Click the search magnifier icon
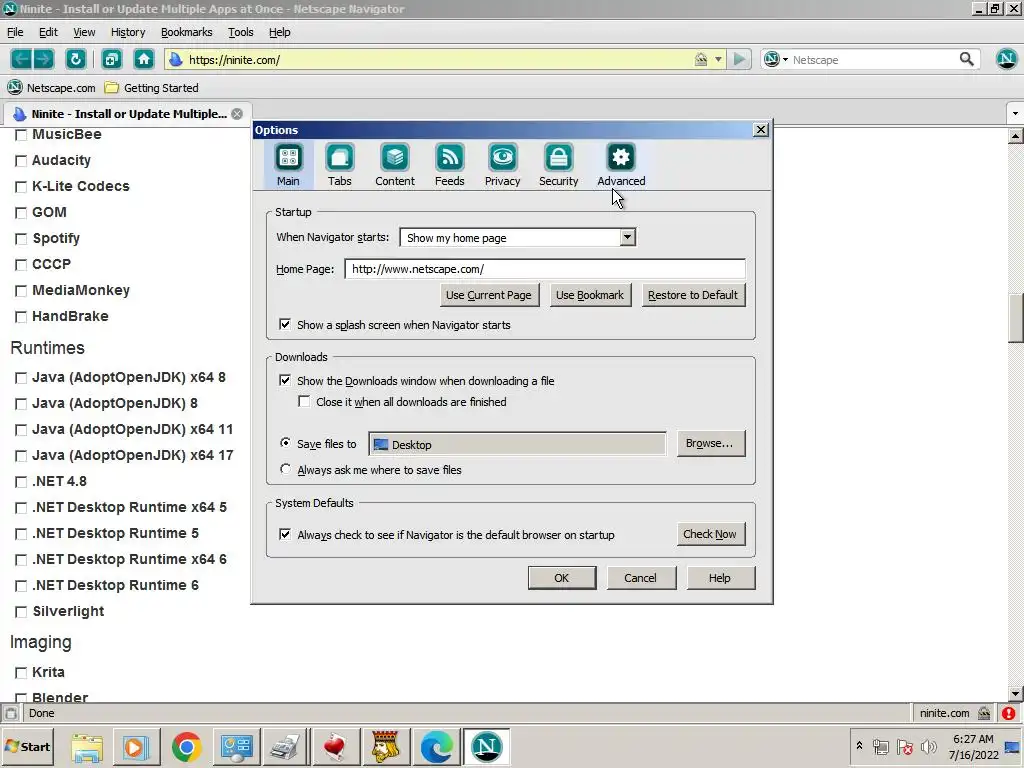Screen dimensions: 1024x768 (967, 59)
